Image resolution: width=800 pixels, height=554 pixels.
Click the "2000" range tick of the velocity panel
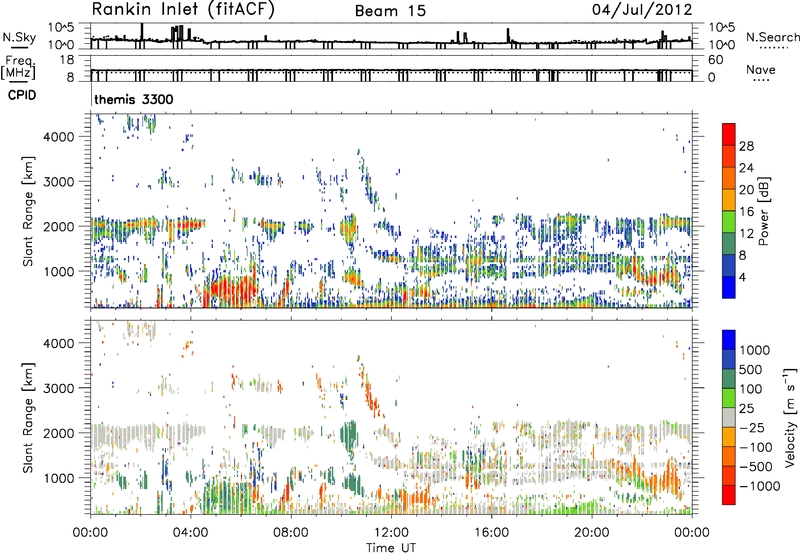click(x=58, y=433)
